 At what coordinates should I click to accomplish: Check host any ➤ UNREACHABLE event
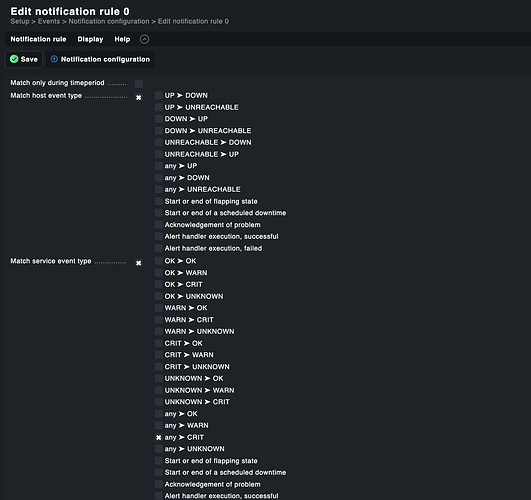tap(158, 189)
